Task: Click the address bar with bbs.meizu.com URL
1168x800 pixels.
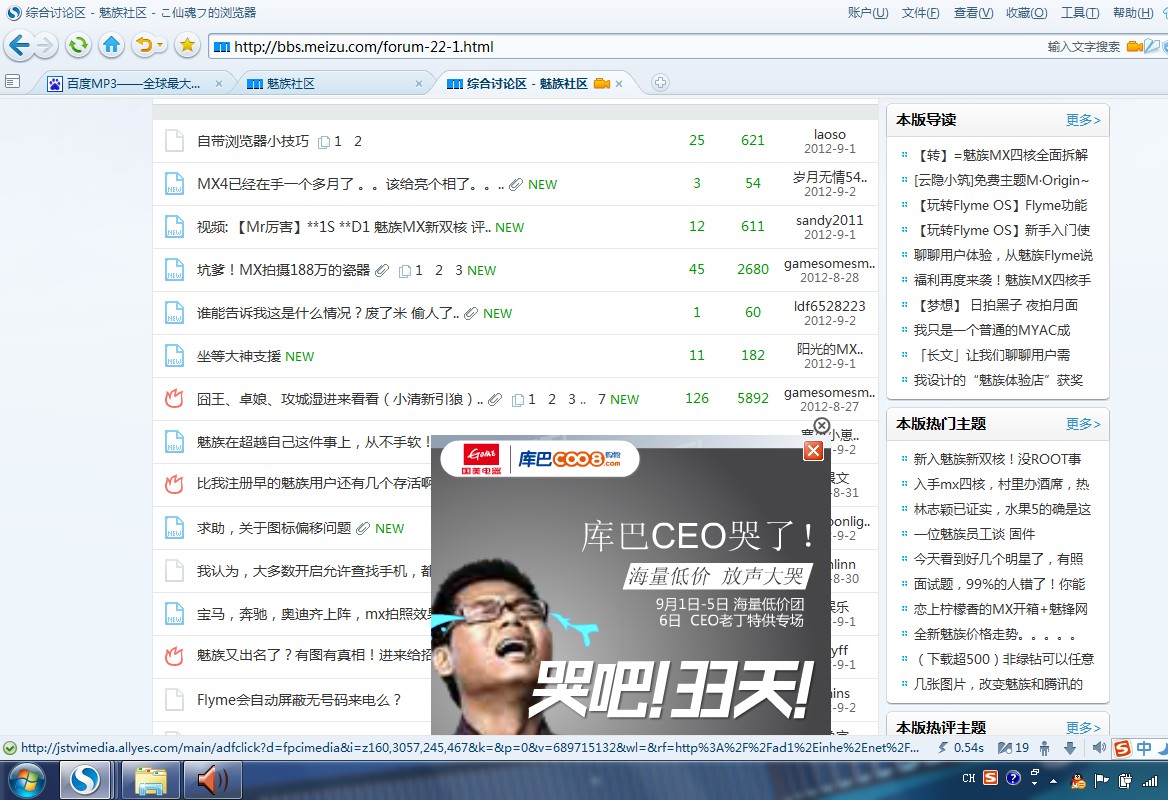Action: pyautogui.click(x=626, y=47)
